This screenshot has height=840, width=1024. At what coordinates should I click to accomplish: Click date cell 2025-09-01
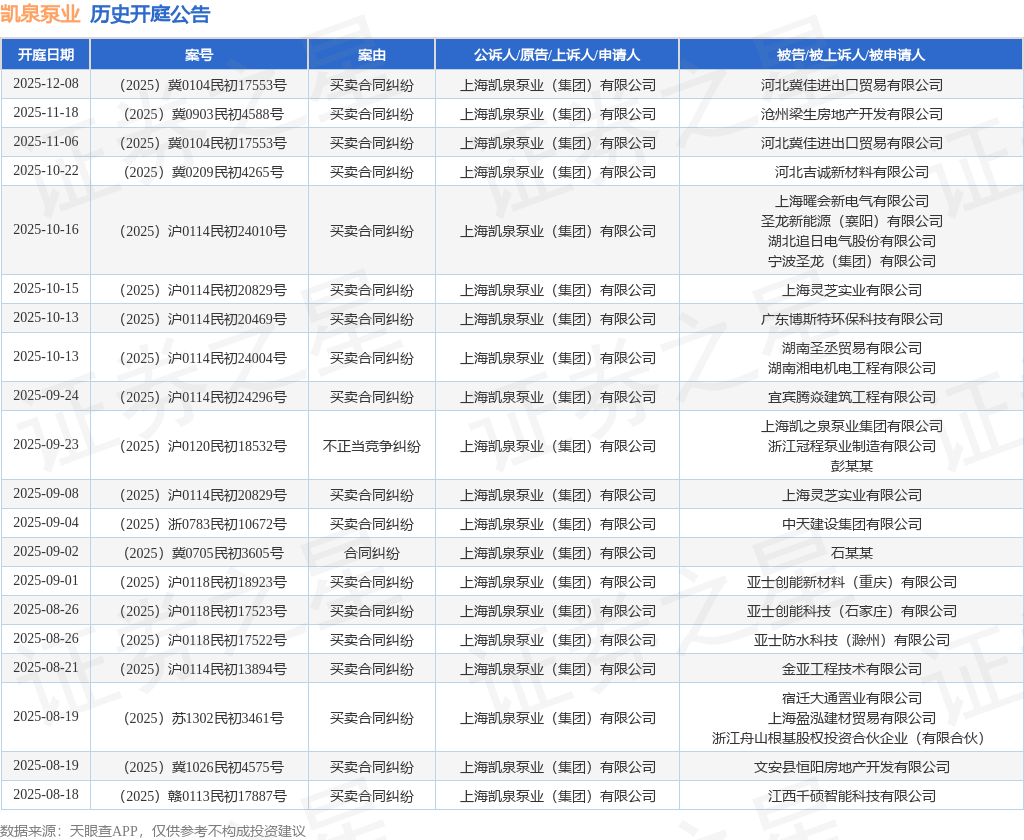tap(46, 581)
